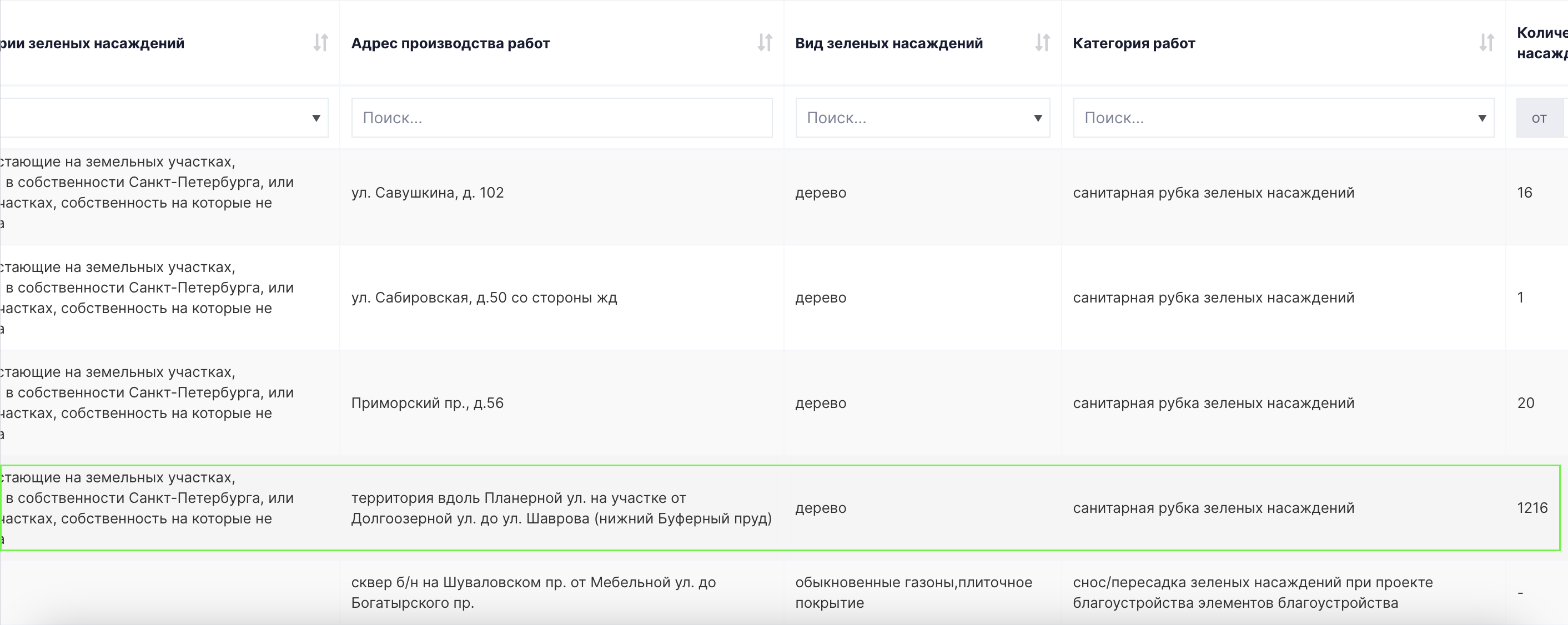Expand the Категория работ filter dropdown

click(1481, 118)
